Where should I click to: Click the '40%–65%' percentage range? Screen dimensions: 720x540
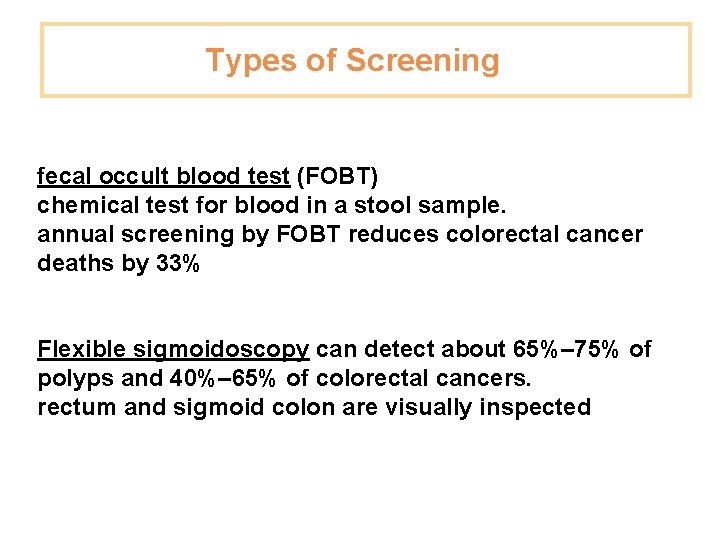[225, 378]
